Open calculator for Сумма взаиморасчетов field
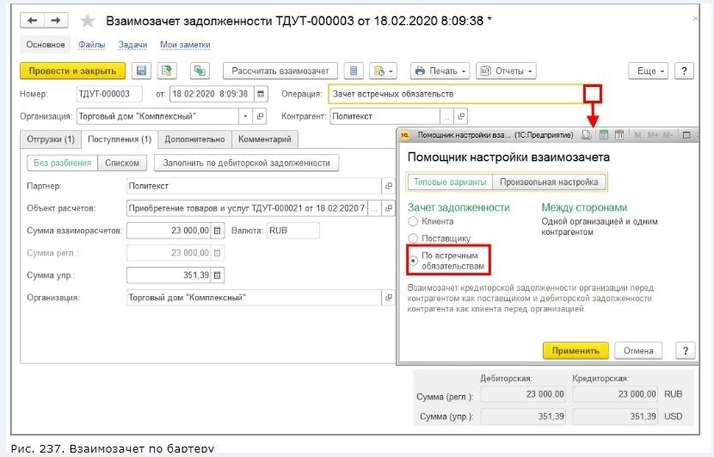This screenshot has height=457, width=714. click(220, 230)
